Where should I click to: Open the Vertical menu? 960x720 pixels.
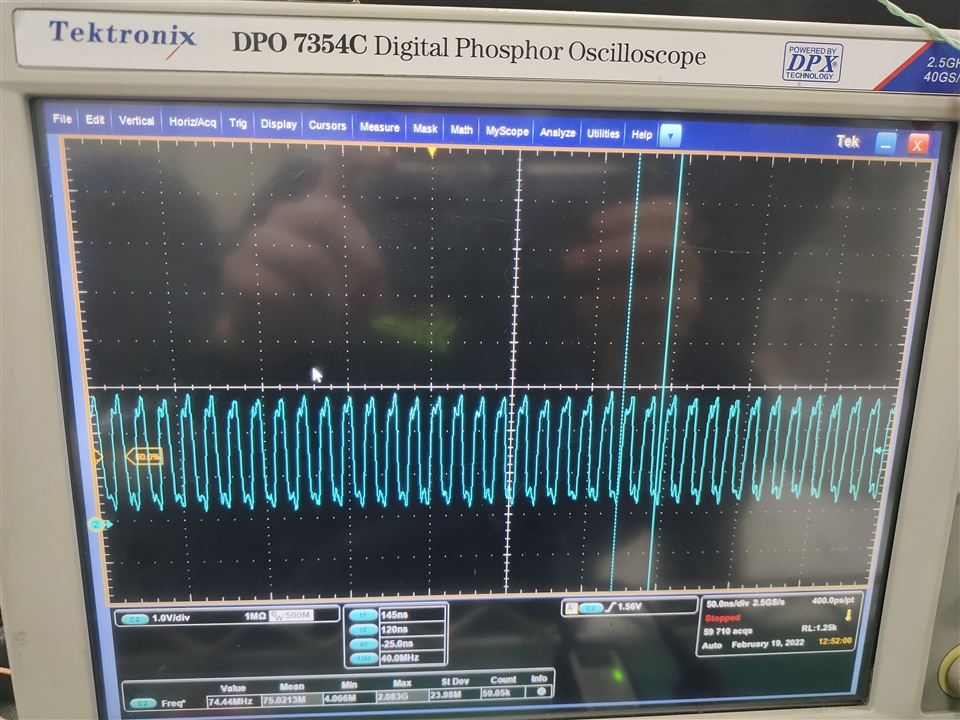pos(137,121)
